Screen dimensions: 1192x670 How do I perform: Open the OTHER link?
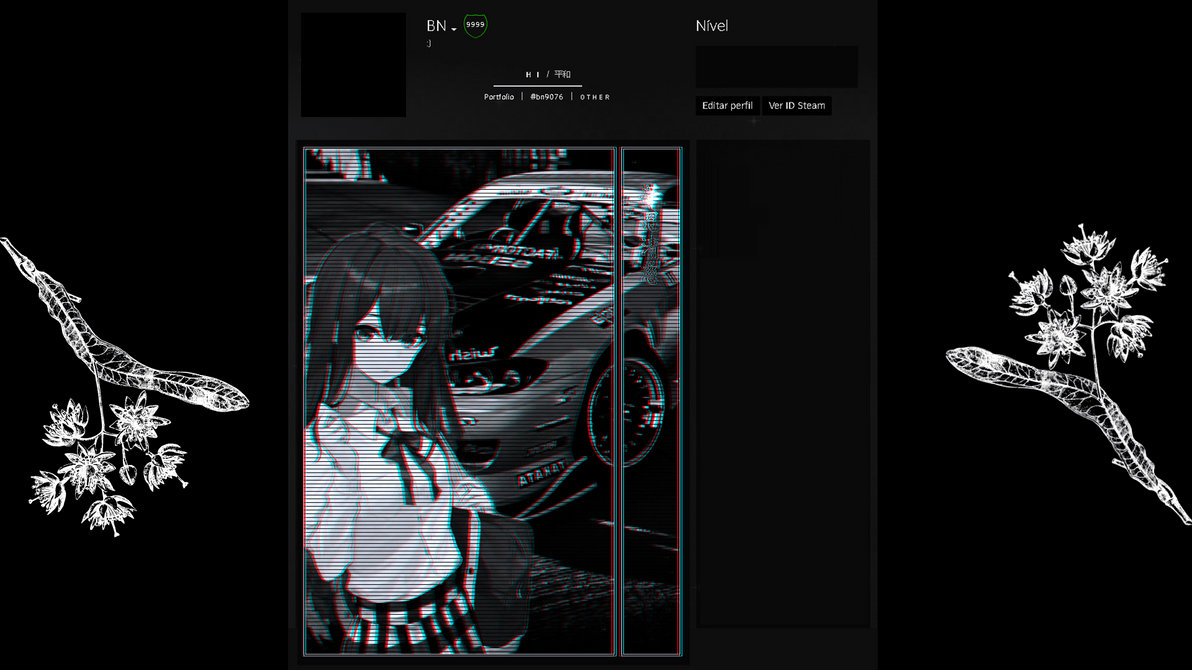595,97
